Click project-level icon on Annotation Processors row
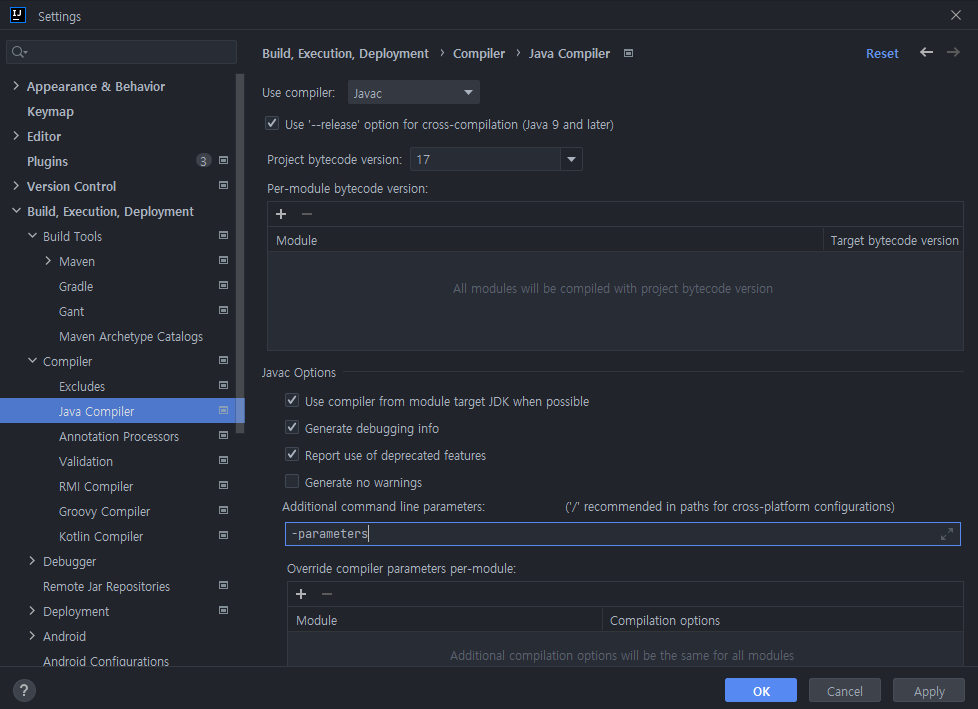The width and height of the screenshot is (978, 709). click(223, 435)
